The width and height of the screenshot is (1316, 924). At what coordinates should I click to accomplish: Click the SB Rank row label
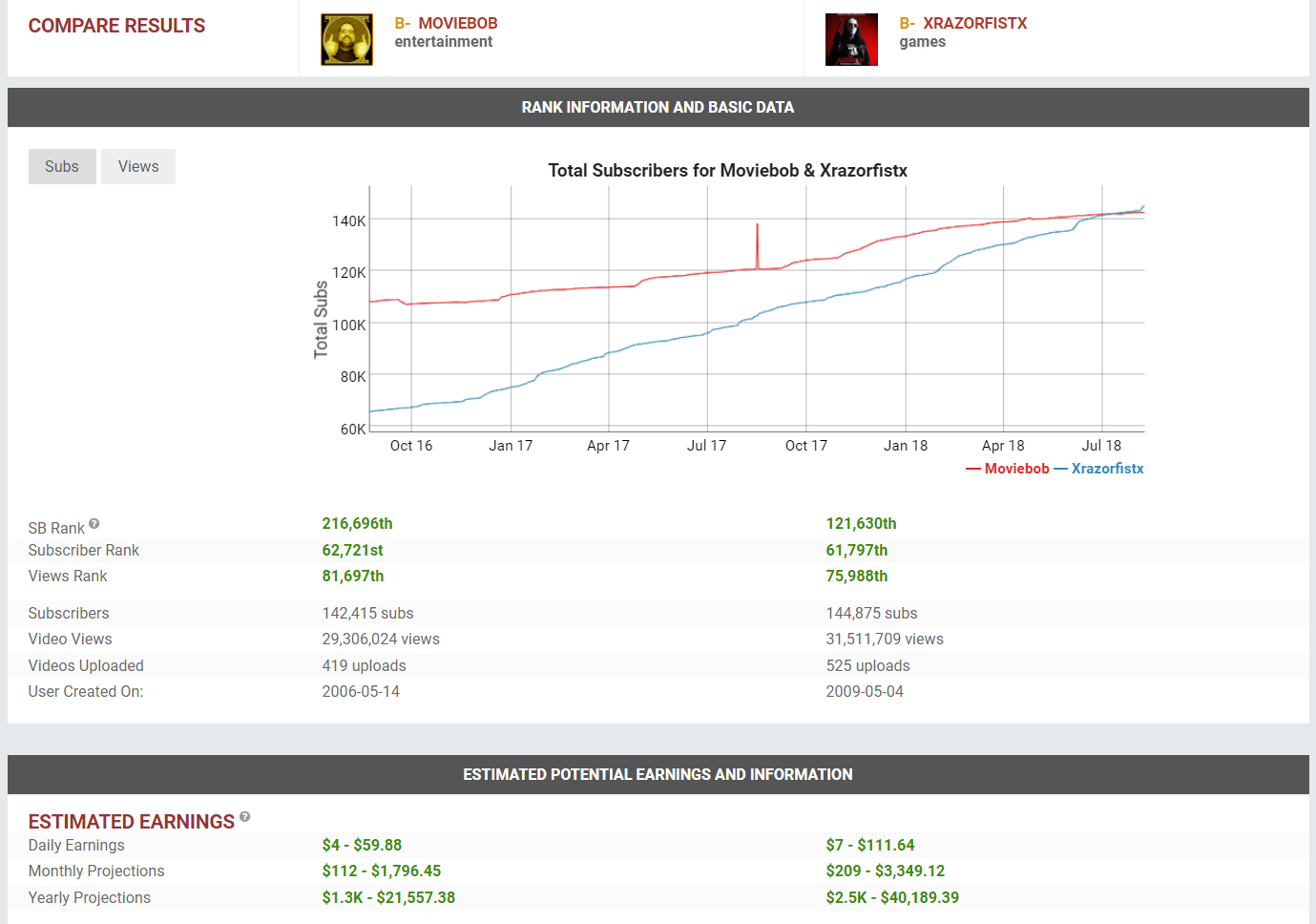pyautogui.click(x=56, y=528)
